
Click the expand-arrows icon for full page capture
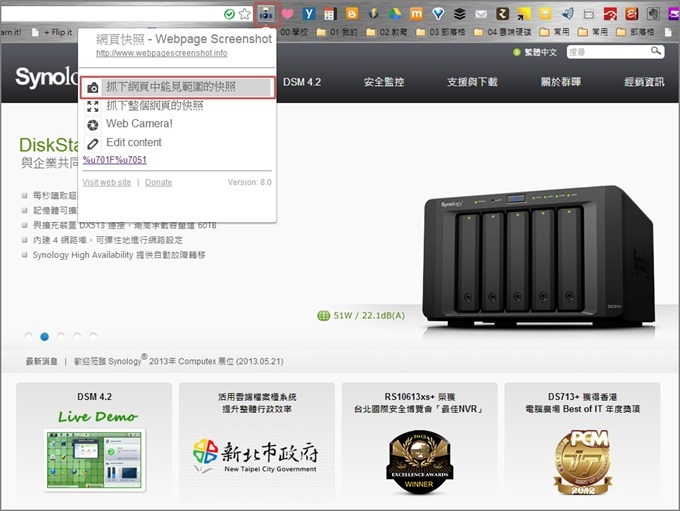pos(92,106)
